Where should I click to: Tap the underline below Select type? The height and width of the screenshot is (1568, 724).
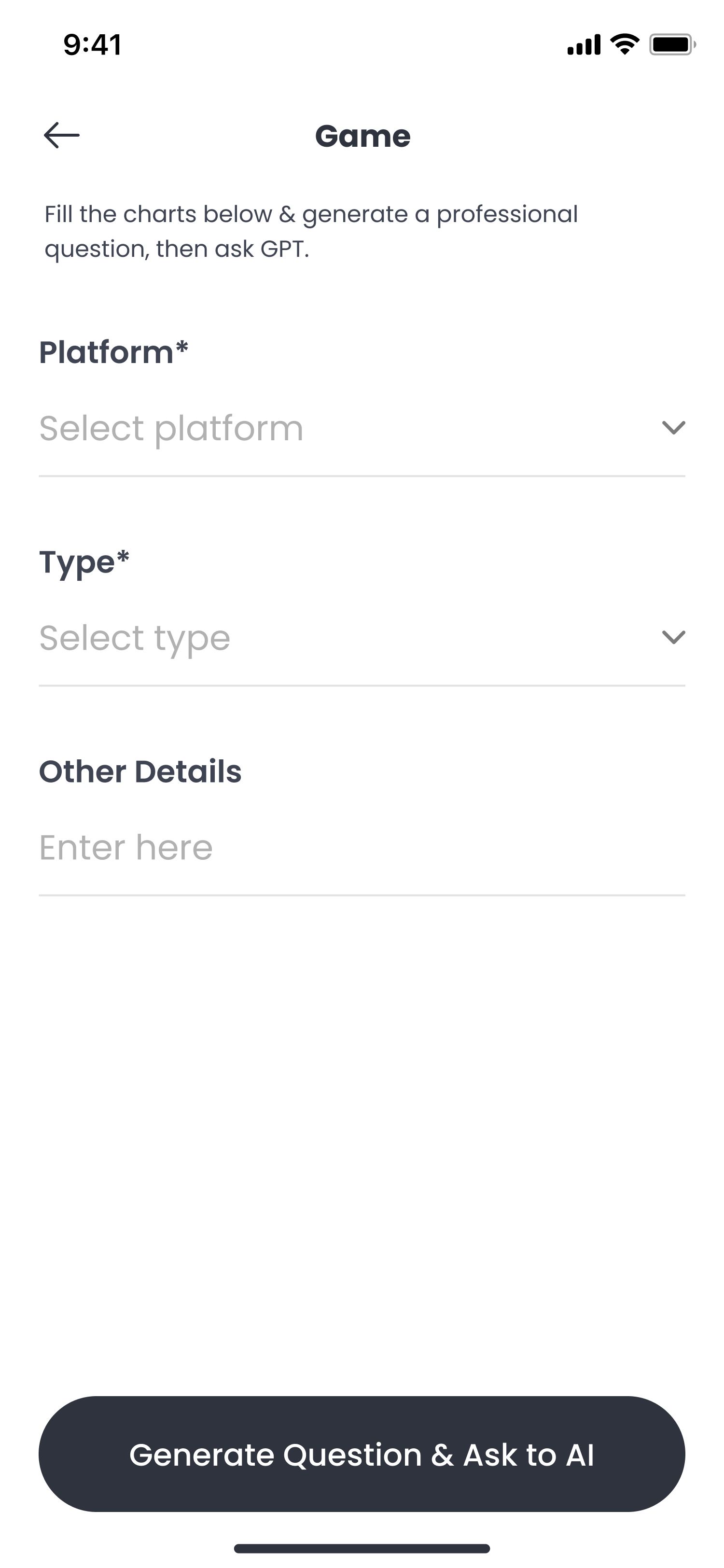click(362, 686)
